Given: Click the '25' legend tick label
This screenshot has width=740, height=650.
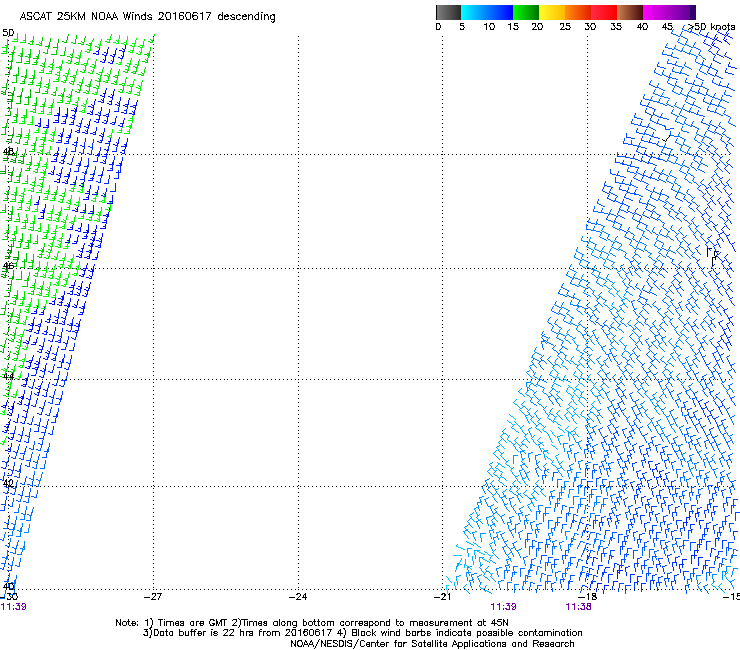Looking at the screenshot, I should click(x=565, y=27).
